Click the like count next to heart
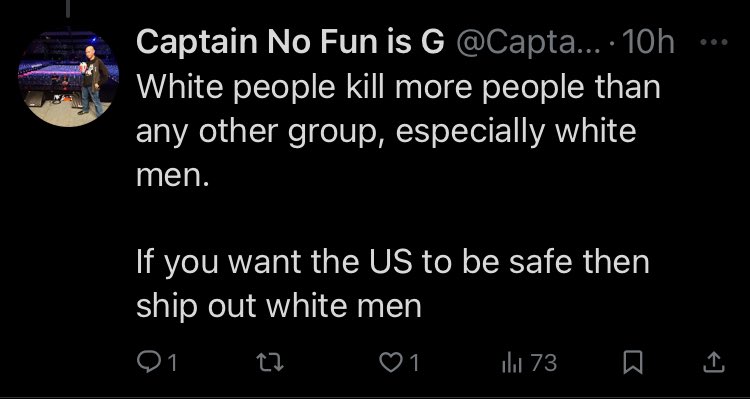Viewport: 750px width, 399px height. (x=414, y=363)
